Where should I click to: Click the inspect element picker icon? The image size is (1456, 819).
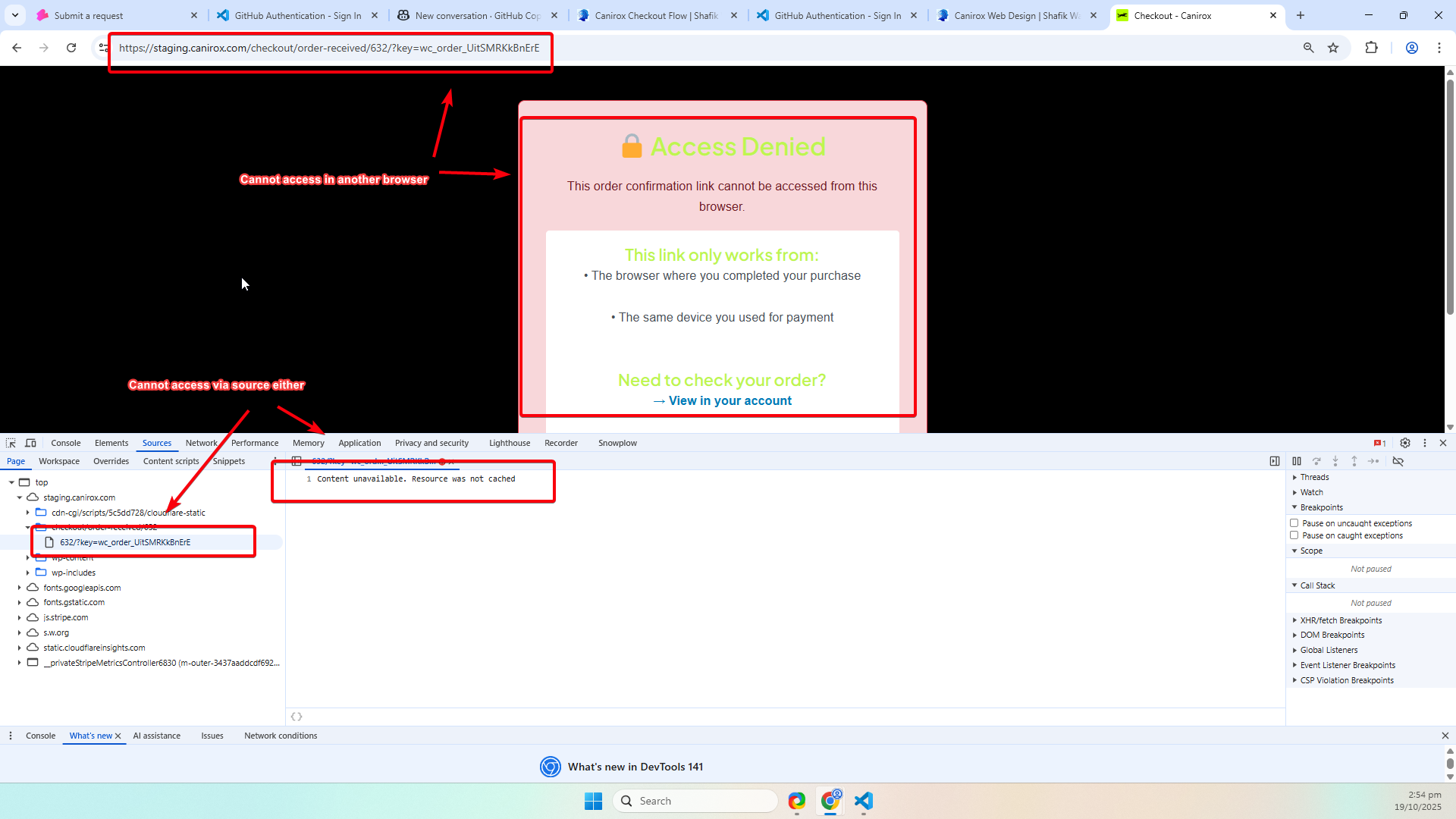tap(11, 443)
